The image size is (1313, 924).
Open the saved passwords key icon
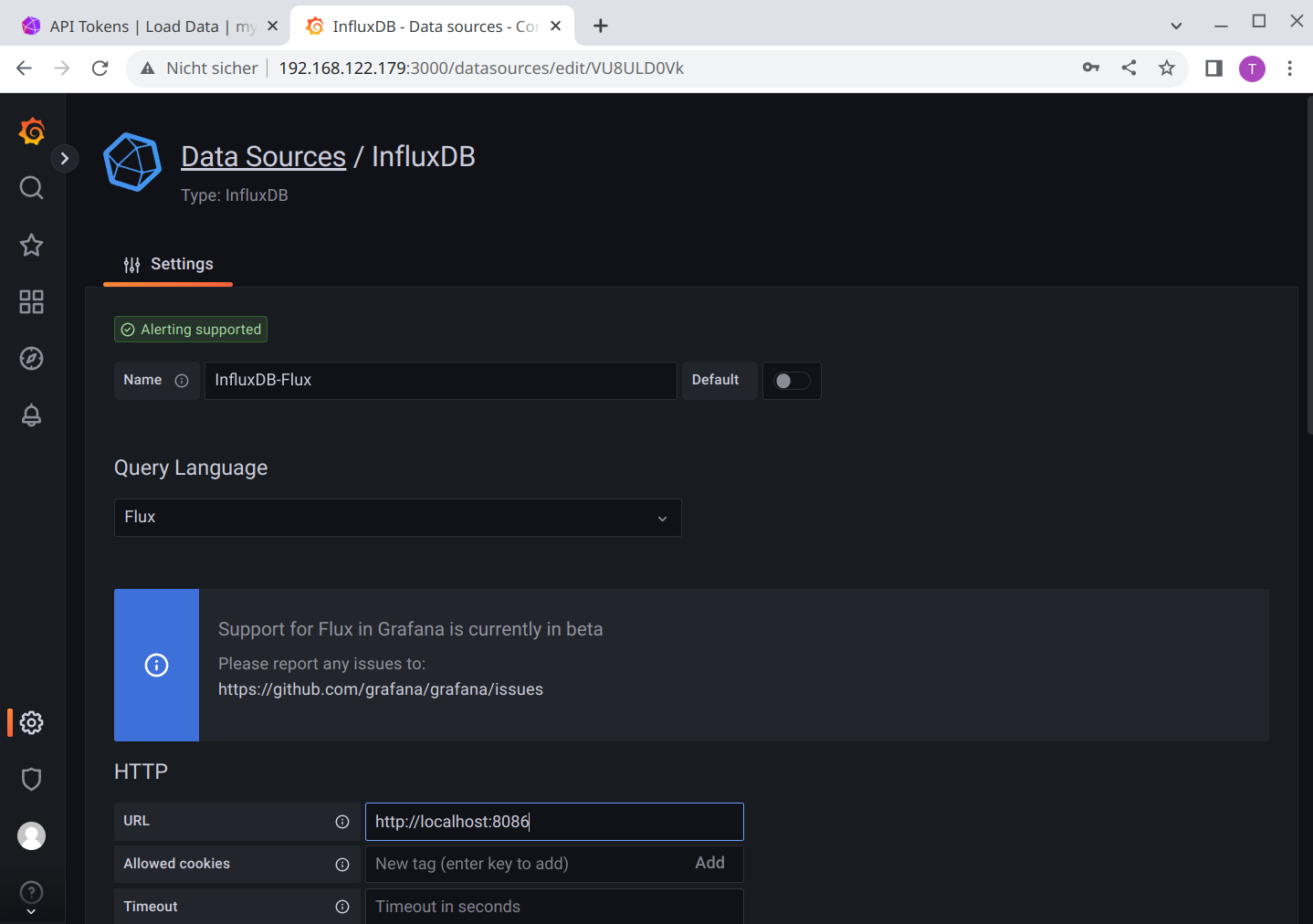coord(1091,68)
